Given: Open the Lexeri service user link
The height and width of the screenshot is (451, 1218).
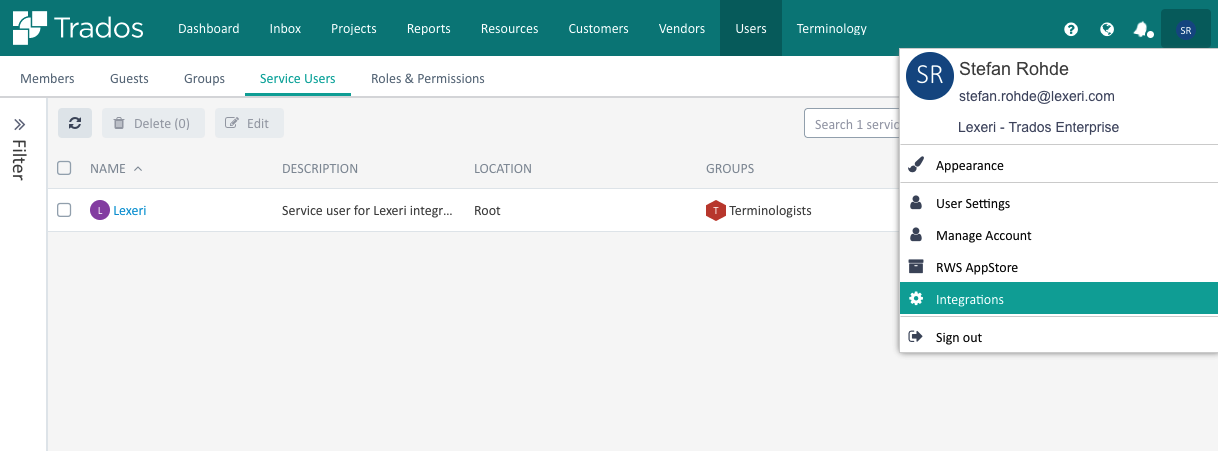Looking at the screenshot, I should [x=130, y=210].
